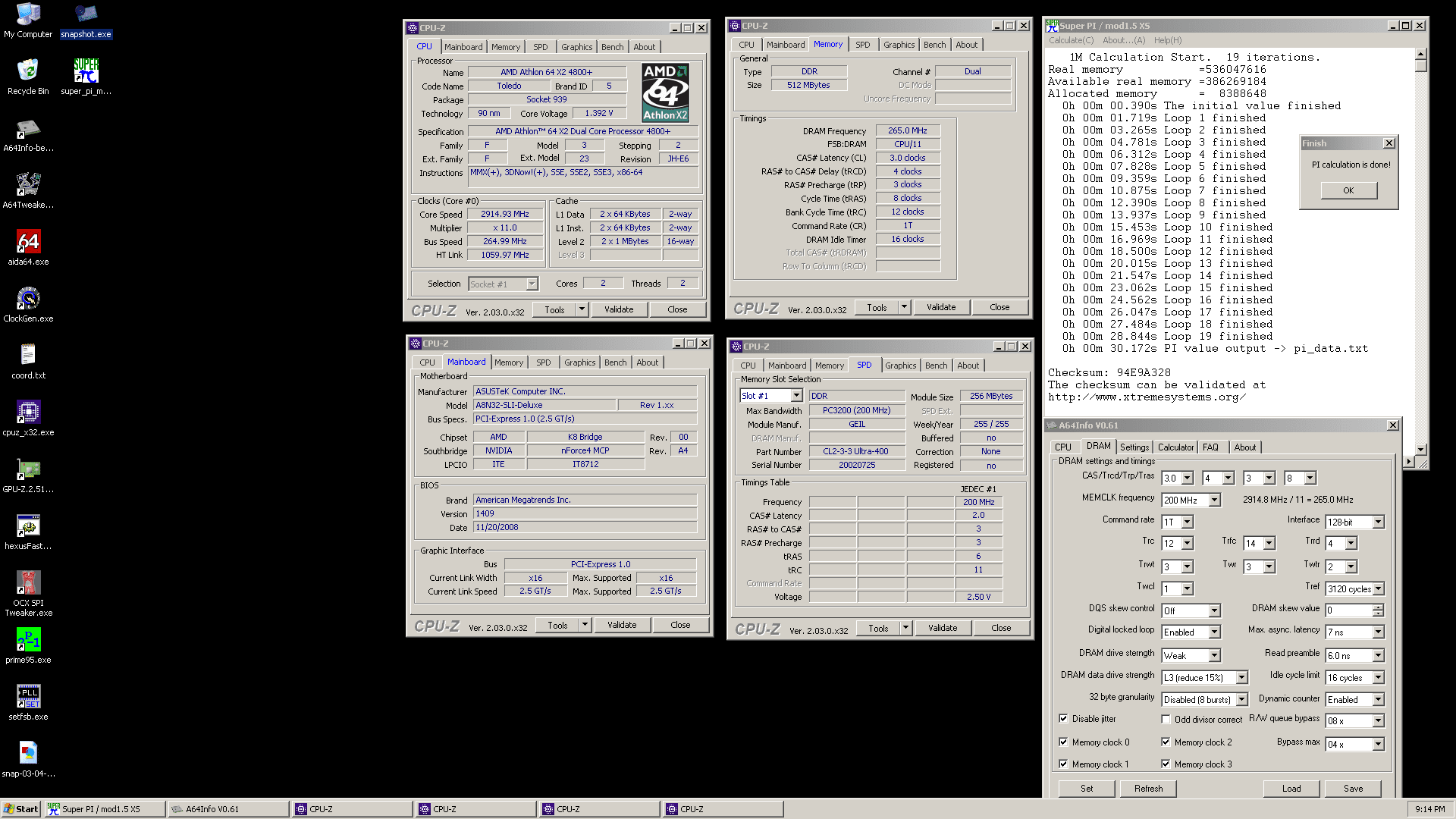The width and height of the screenshot is (1456, 819).
Task: Click OK in the Finish dialog
Action: 1348,191
